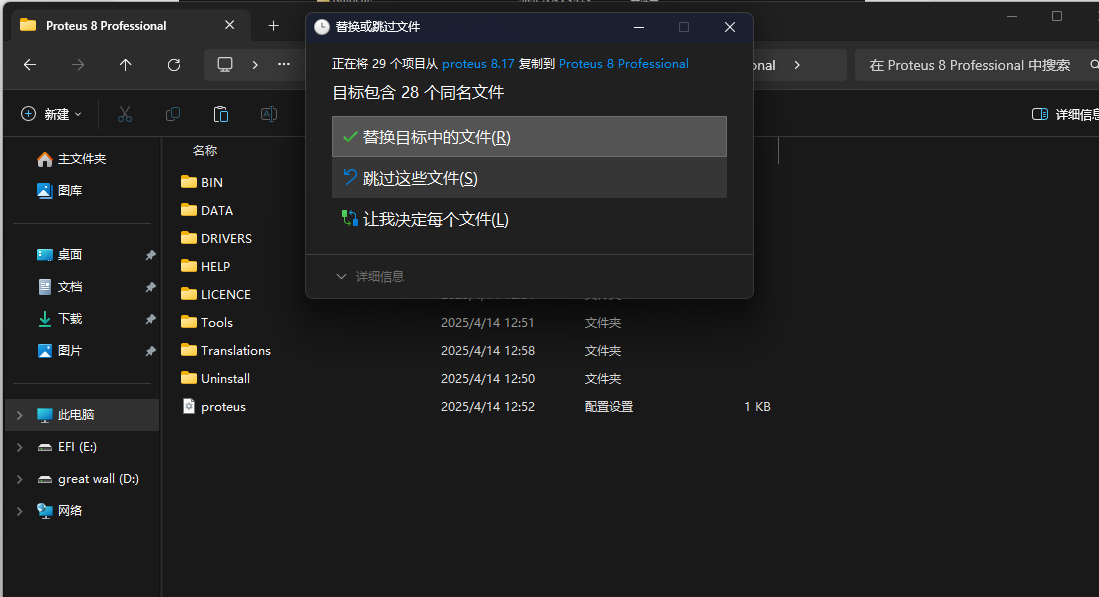The height and width of the screenshot is (597, 1099).
Task: Click the chevron after truncated path in address bar
Action: (x=797, y=64)
